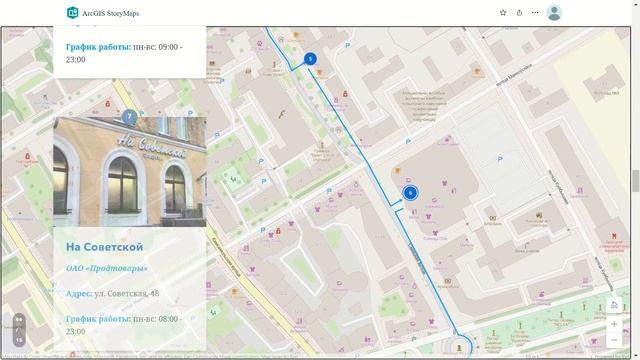Open the share story icon

click(x=519, y=13)
